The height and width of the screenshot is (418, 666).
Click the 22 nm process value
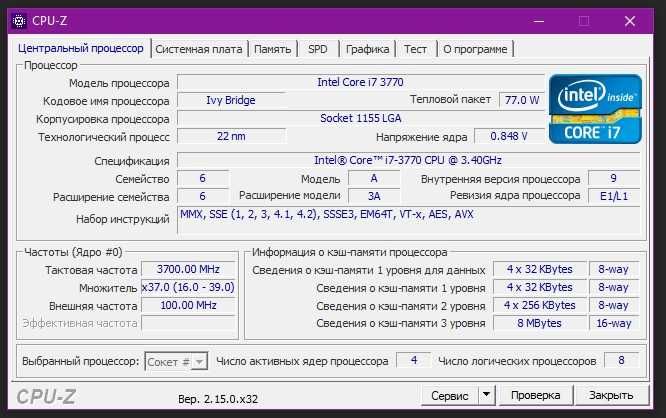pyautogui.click(x=231, y=136)
